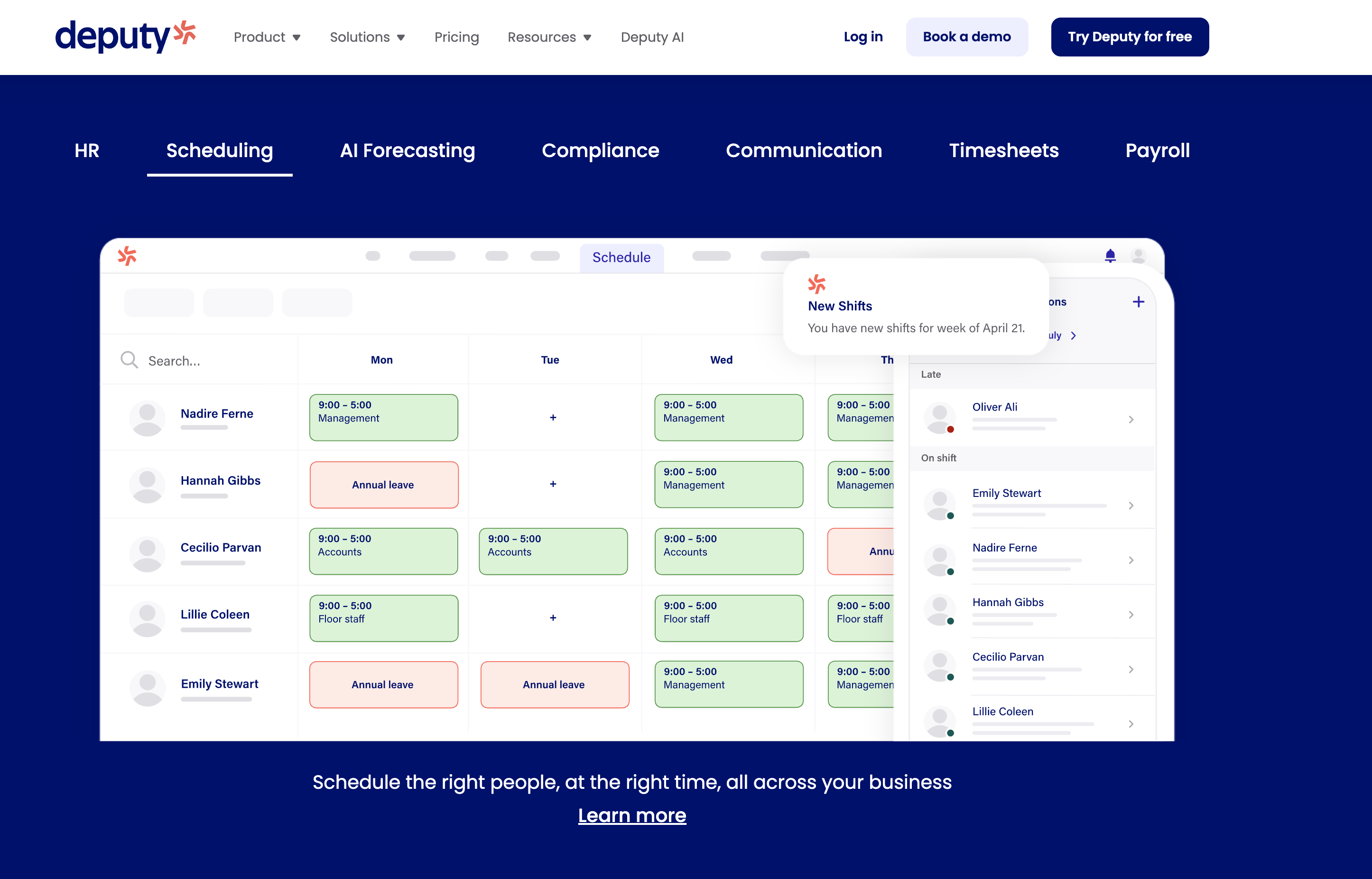Open the Resources dropdown menu
Screen dimensions: 1372x879
tap(549, 37)
